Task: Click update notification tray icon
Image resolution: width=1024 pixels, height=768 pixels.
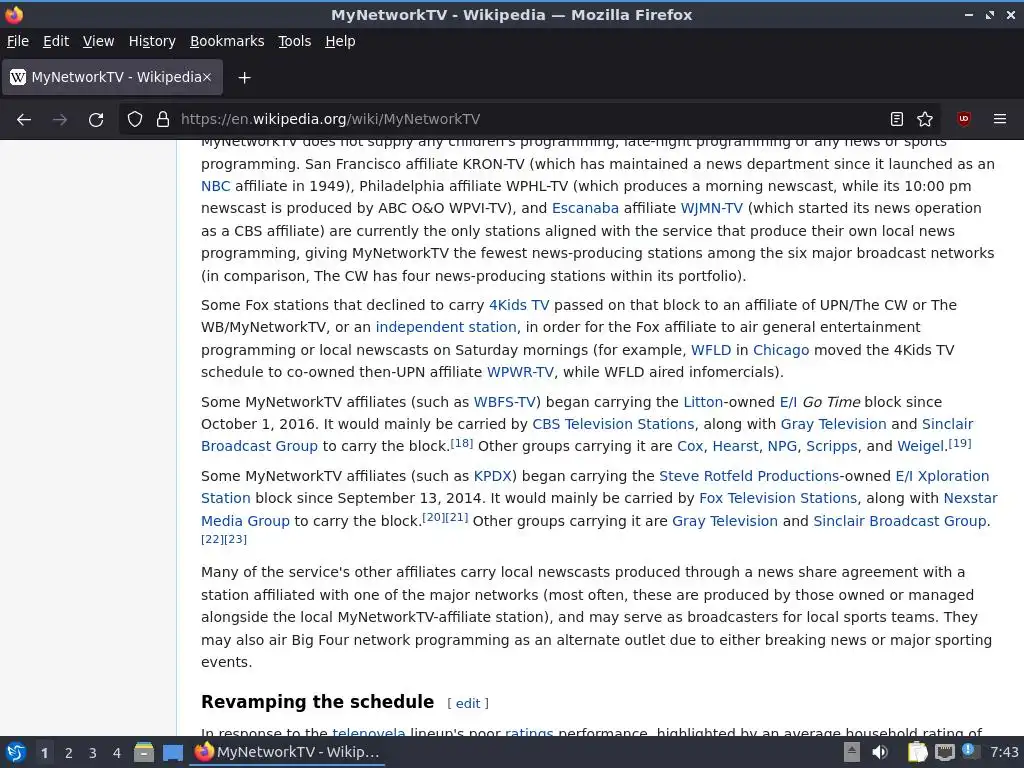Action: tap(968, 751)
